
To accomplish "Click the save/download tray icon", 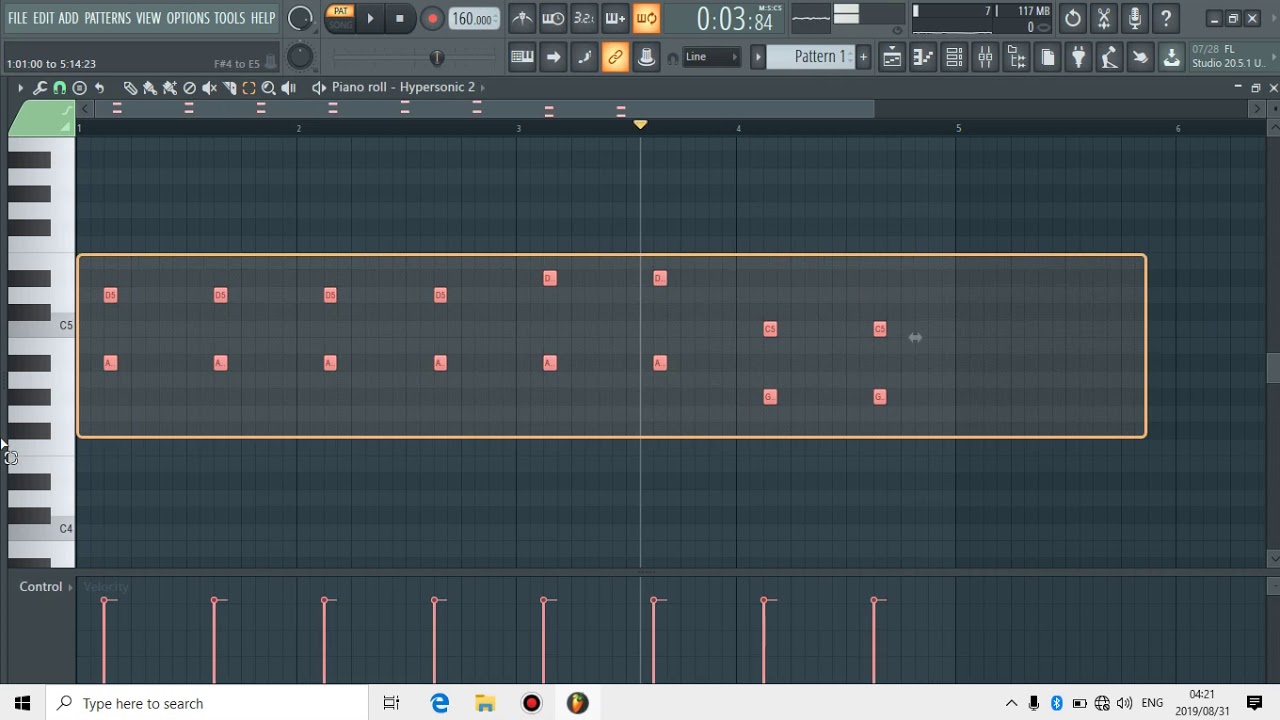I will pyautogui.click(x=1171, y=57).
